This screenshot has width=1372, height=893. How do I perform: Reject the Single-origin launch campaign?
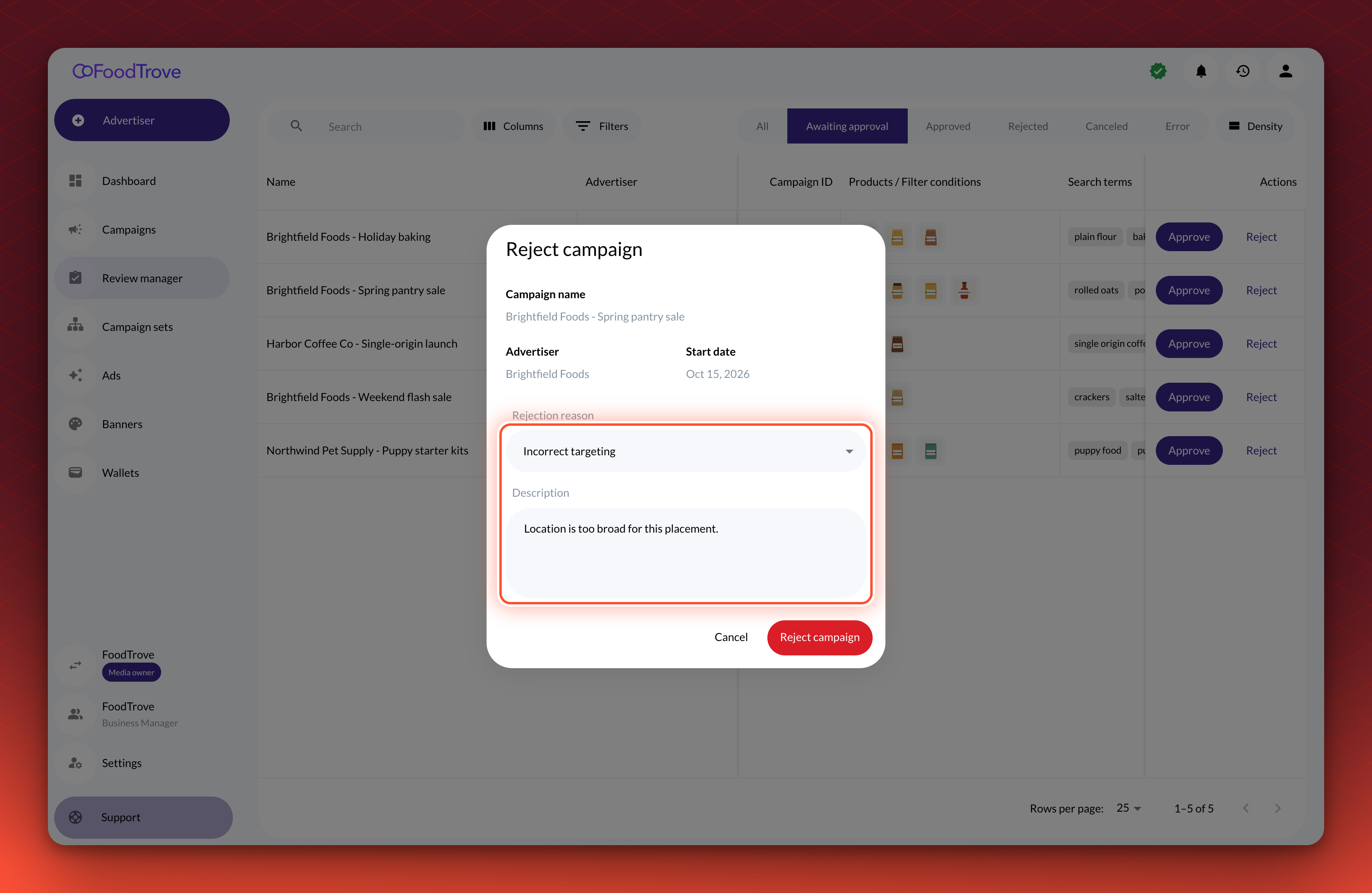1261,343
